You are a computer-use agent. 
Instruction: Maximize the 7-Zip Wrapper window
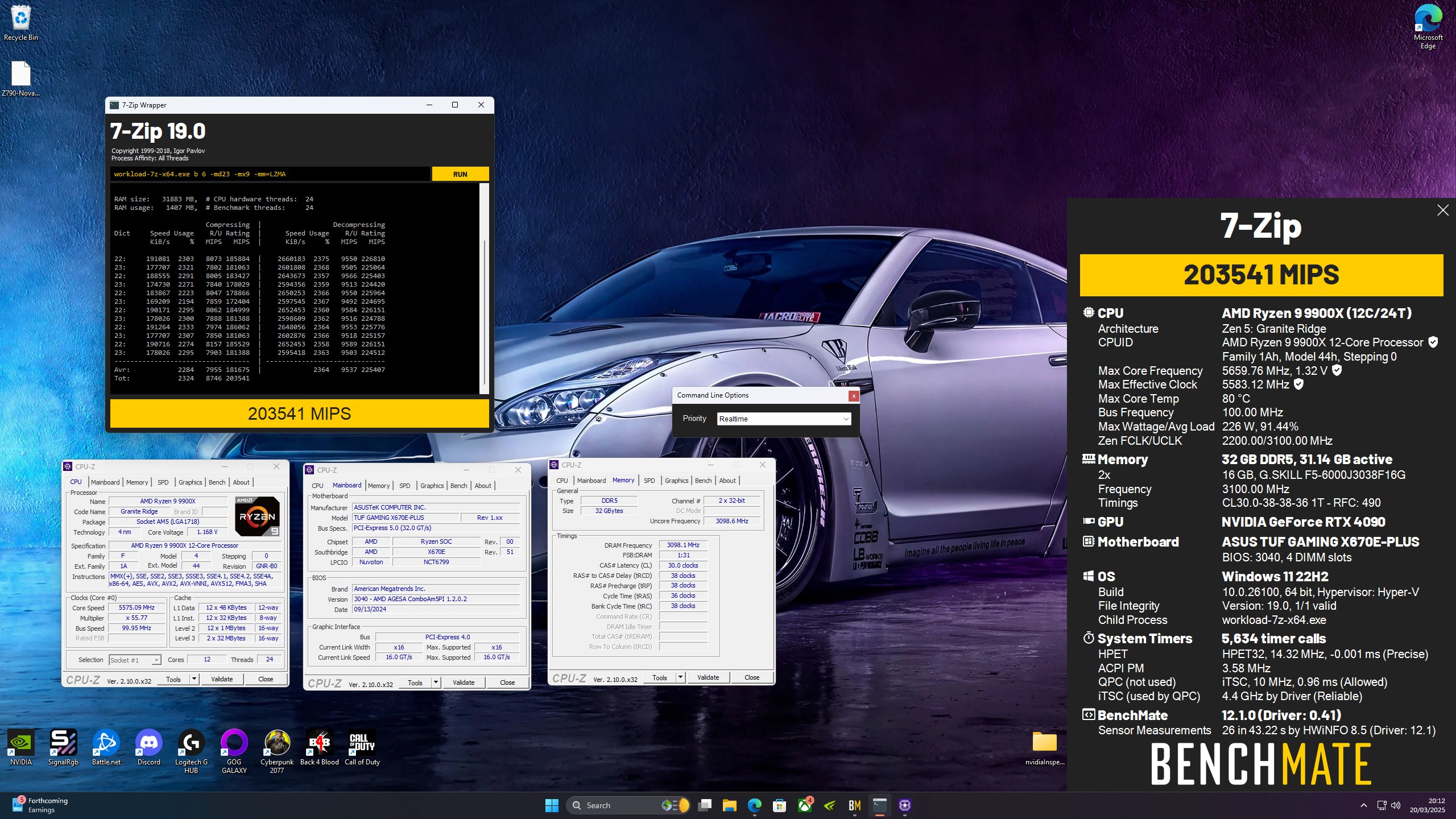(455, 105)
